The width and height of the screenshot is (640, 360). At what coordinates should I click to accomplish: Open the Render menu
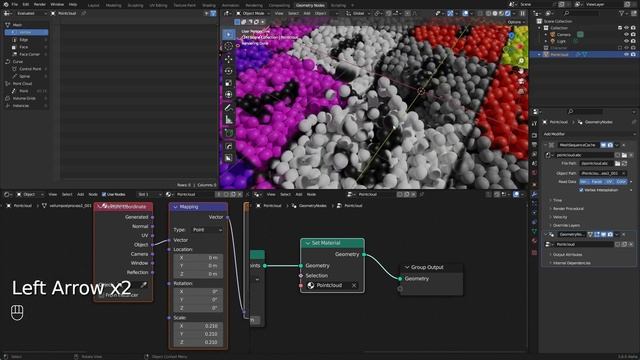pyautogui.click(x=40, y=4)
